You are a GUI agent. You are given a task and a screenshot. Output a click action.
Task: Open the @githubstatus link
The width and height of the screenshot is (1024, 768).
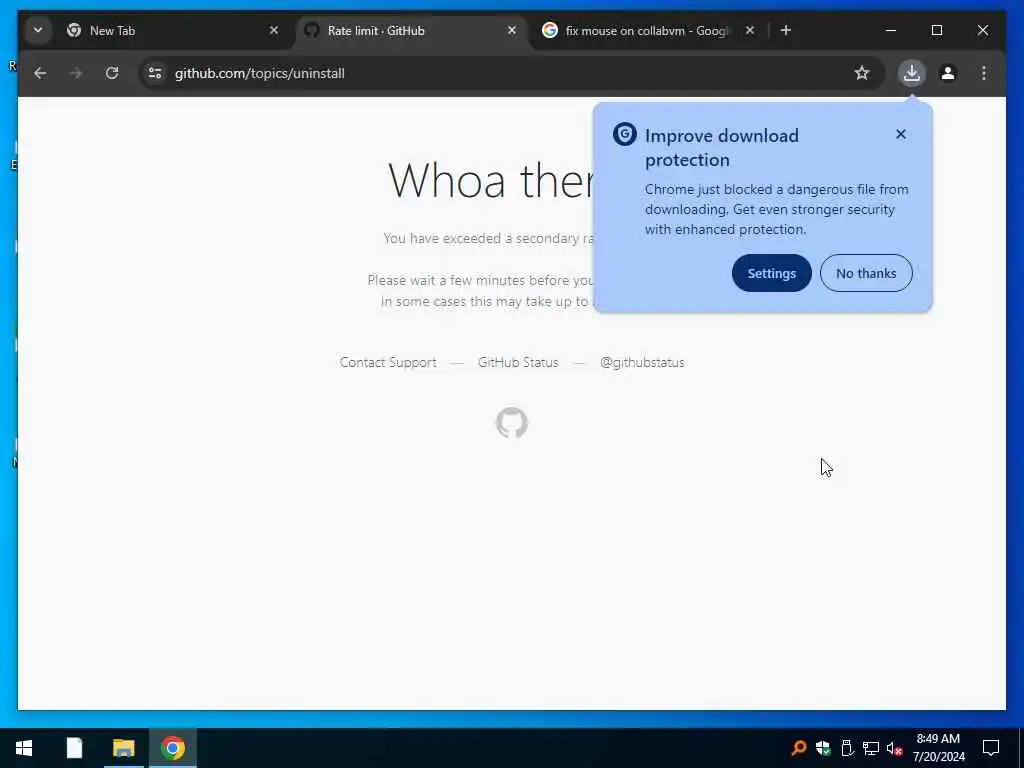click(x=642, y=362)
